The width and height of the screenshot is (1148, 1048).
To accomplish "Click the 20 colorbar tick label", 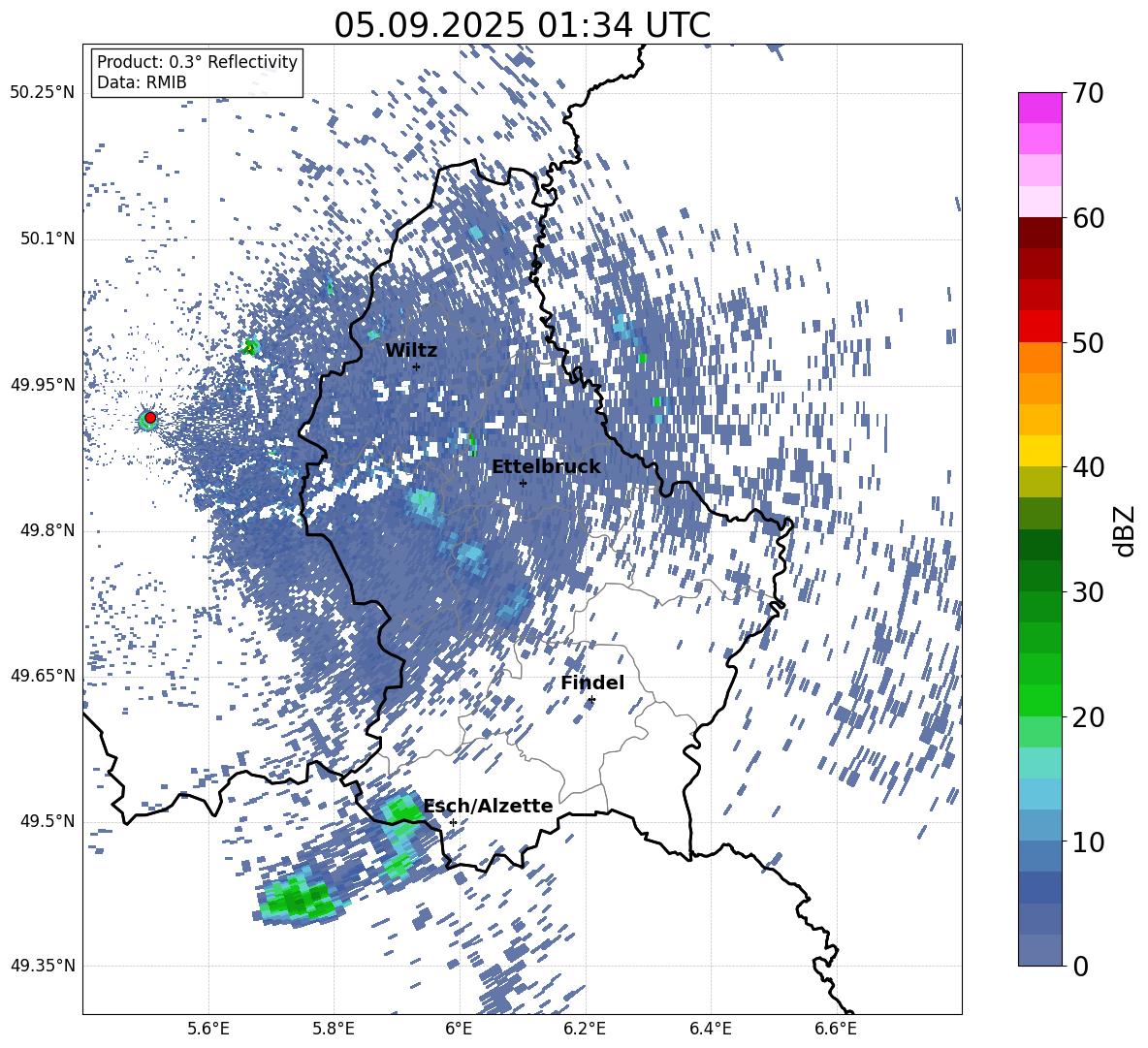I will (1088, 716).
